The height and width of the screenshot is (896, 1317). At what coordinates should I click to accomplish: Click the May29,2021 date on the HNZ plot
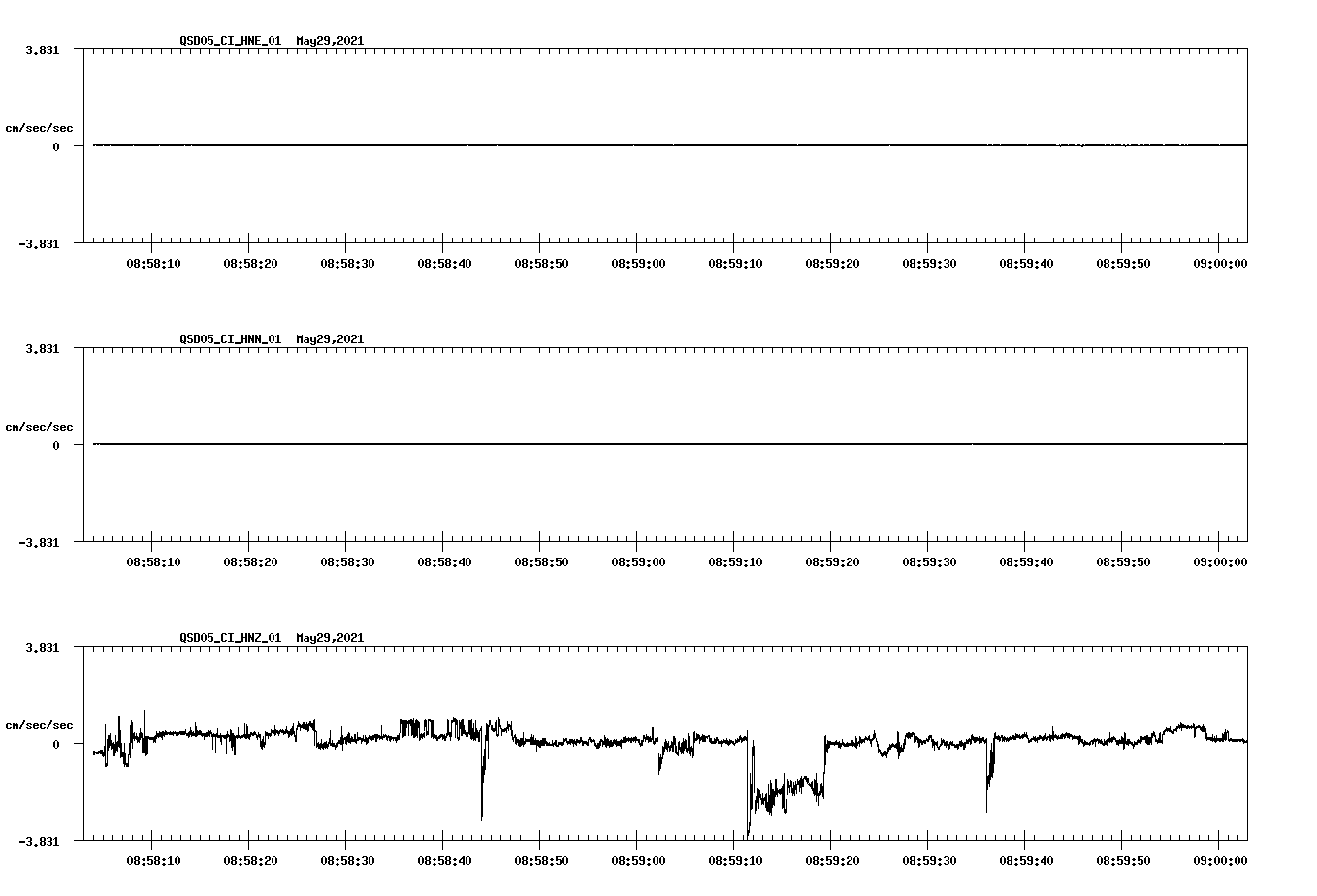[329, 639]
